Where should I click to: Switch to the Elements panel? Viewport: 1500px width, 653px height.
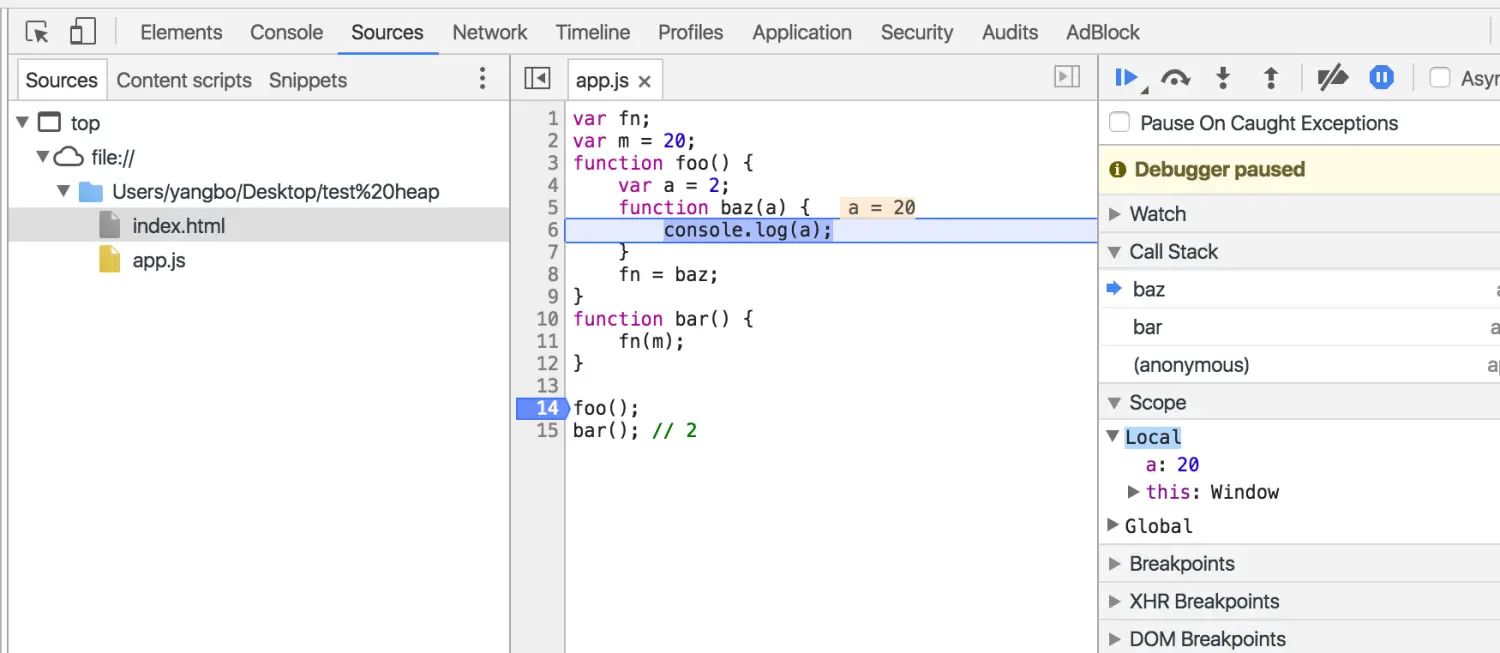pos(181,32)
